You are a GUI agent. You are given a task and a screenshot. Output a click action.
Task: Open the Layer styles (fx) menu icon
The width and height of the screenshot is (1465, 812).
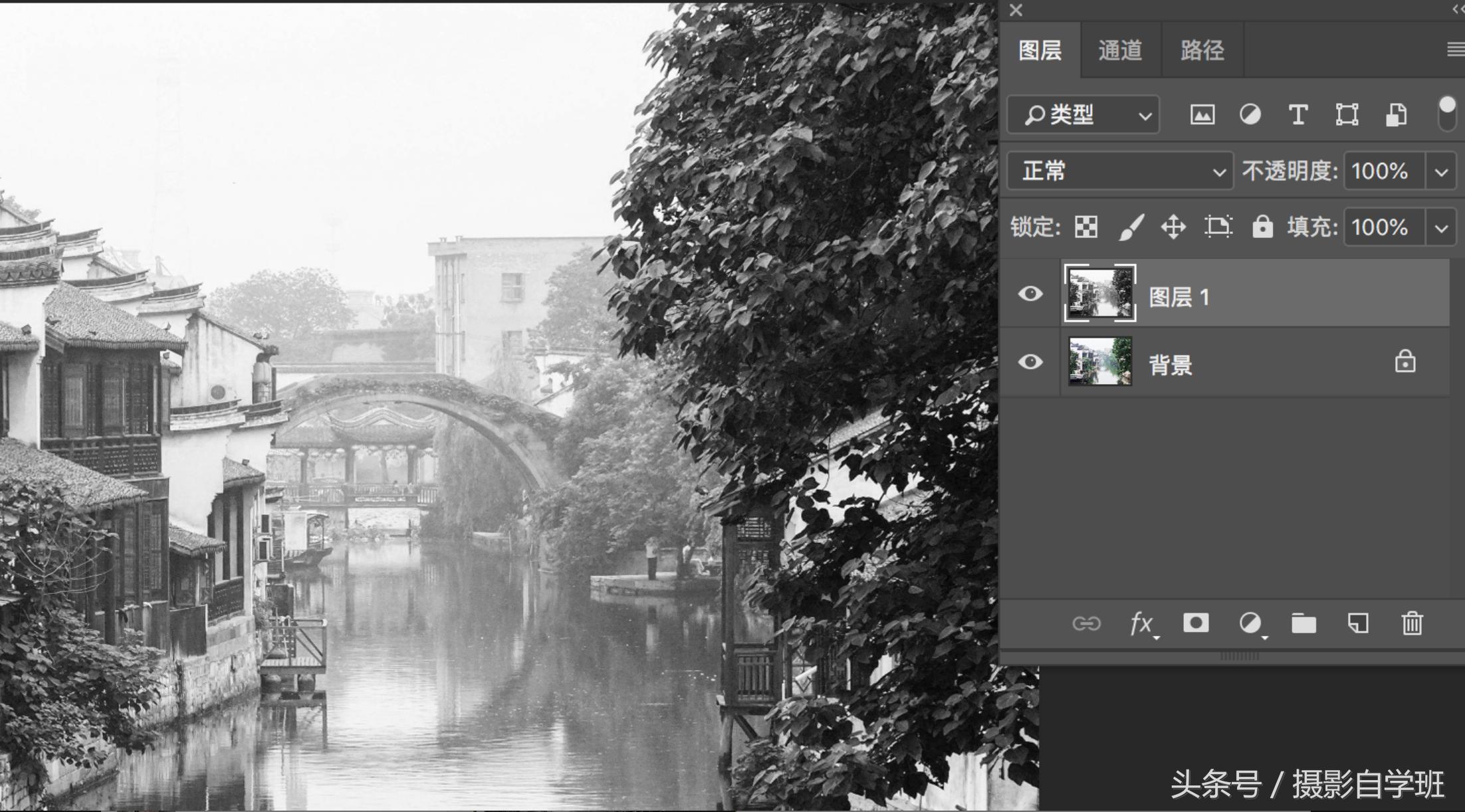(x=1141, y=623)
